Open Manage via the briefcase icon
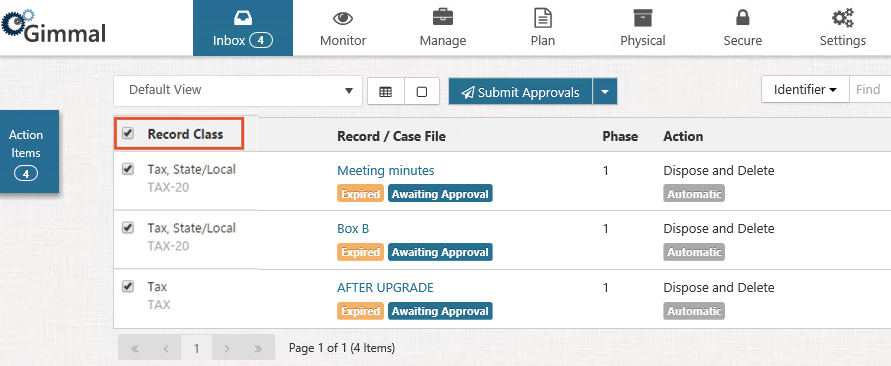891x366 pixels. [x=443, y=28]
